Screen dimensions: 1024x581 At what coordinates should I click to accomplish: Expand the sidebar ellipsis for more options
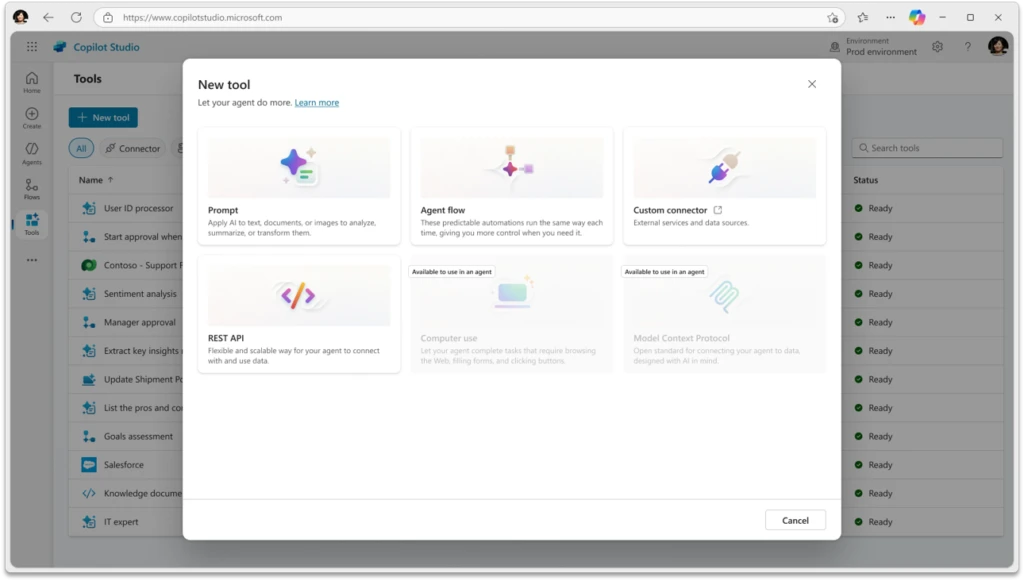31,258
